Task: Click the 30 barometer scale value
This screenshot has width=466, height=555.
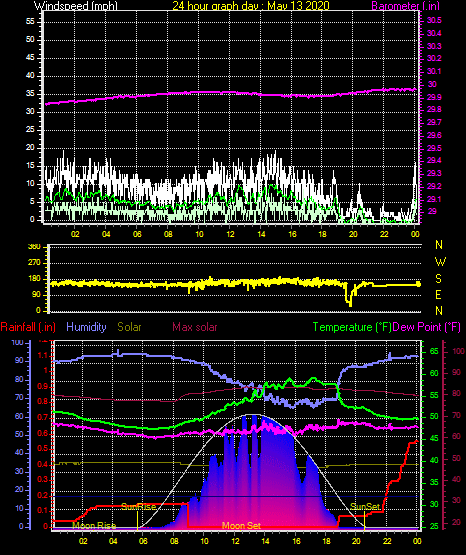Action: pyautogui.click(x=432, y=84)
